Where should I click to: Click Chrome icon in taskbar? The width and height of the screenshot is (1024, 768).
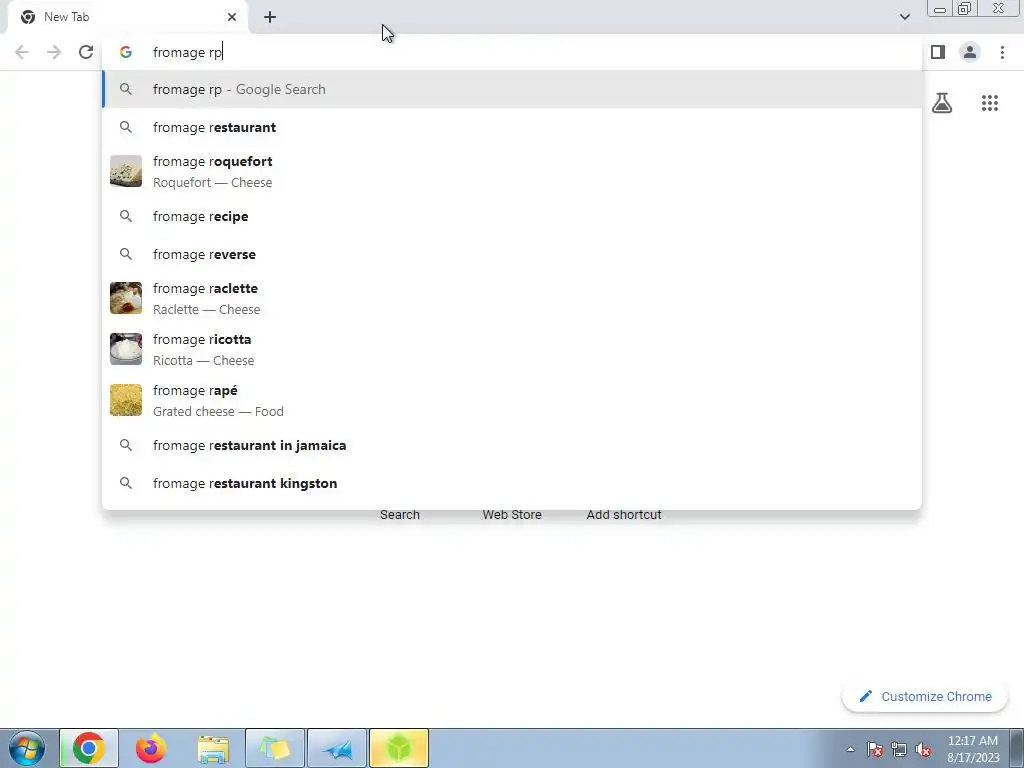[x=89, y=748]
